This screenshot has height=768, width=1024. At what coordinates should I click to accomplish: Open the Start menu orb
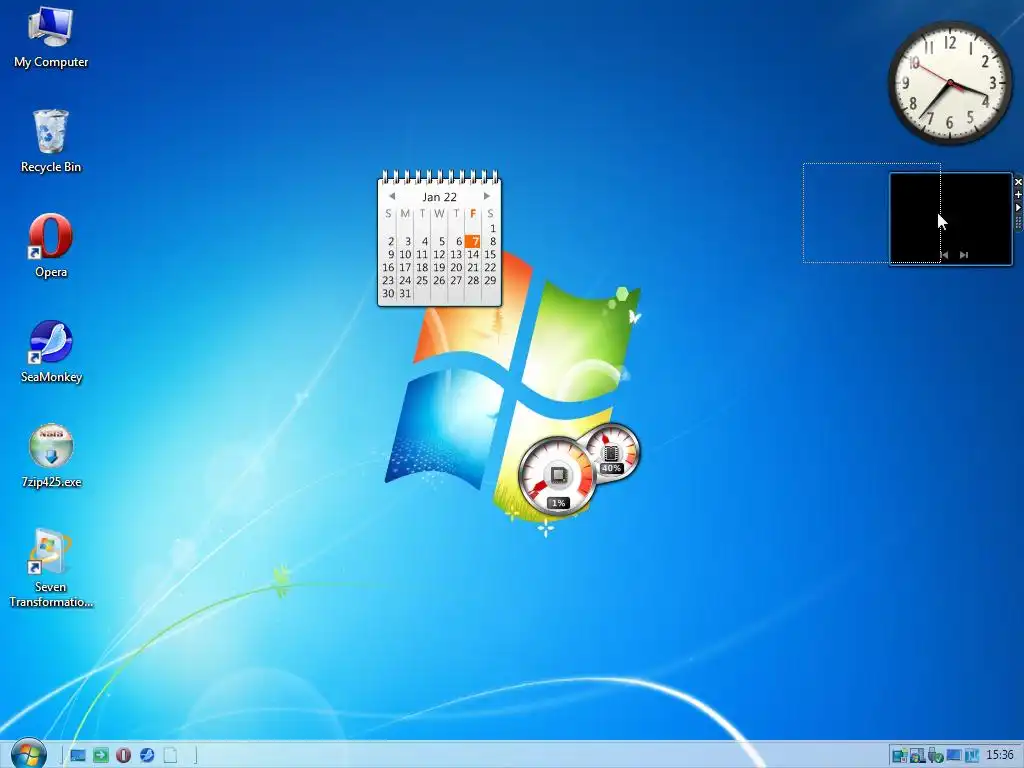[28, 754]
